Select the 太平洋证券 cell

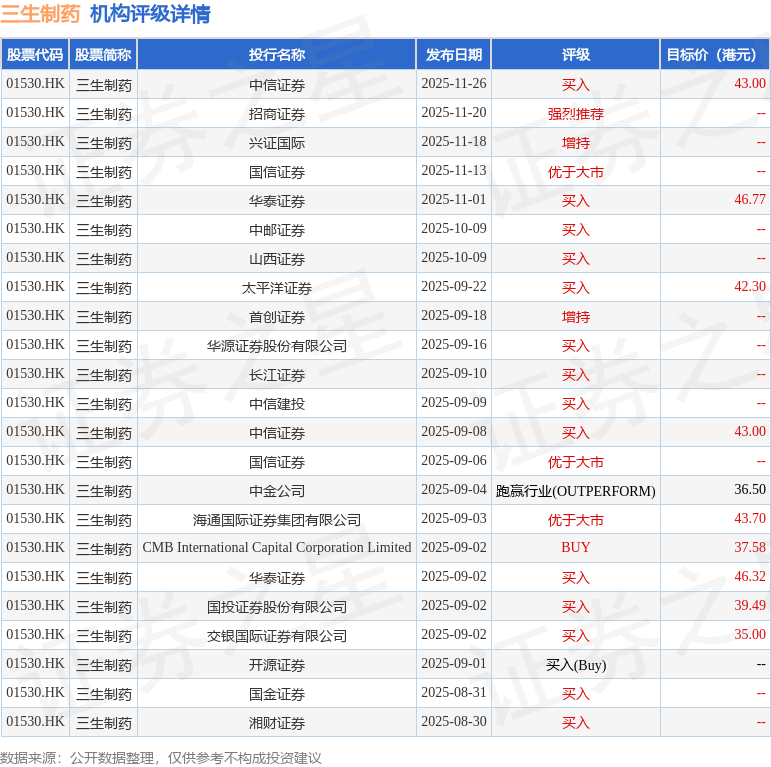tap(277, 288)
